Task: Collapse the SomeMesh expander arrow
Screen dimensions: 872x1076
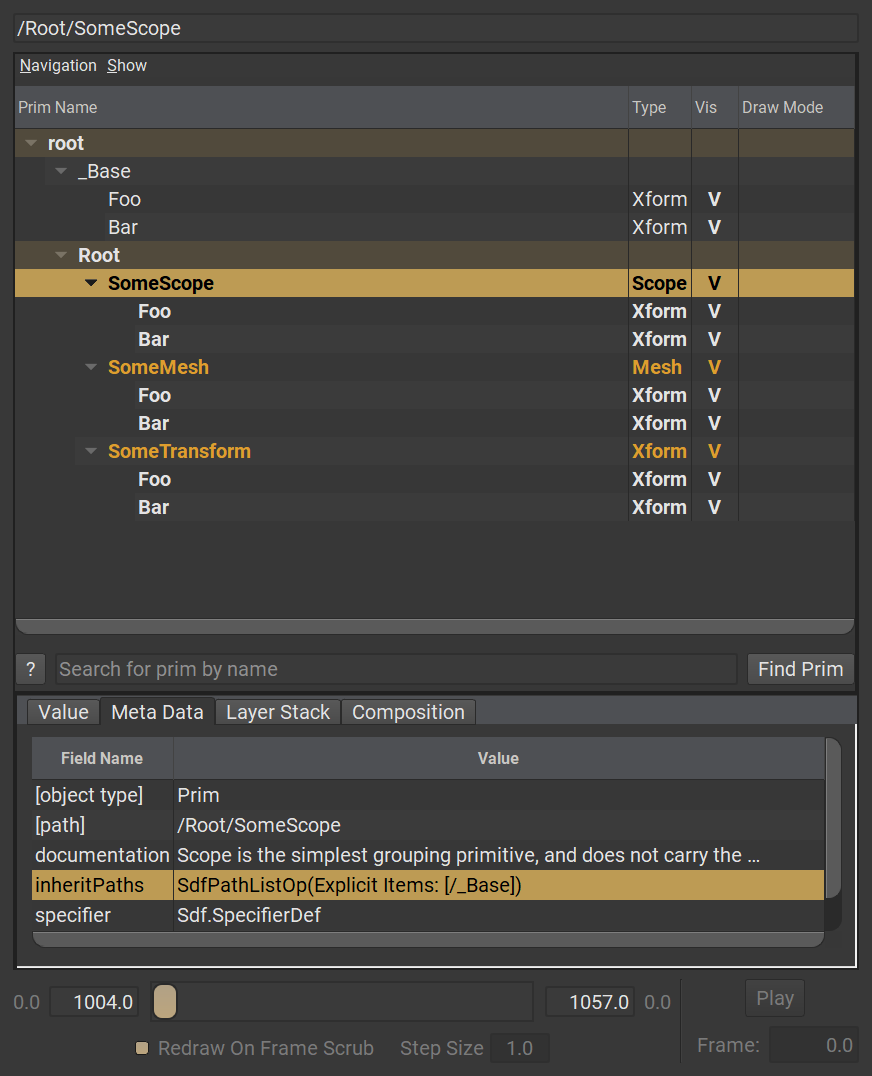Action: click(91, 368)
